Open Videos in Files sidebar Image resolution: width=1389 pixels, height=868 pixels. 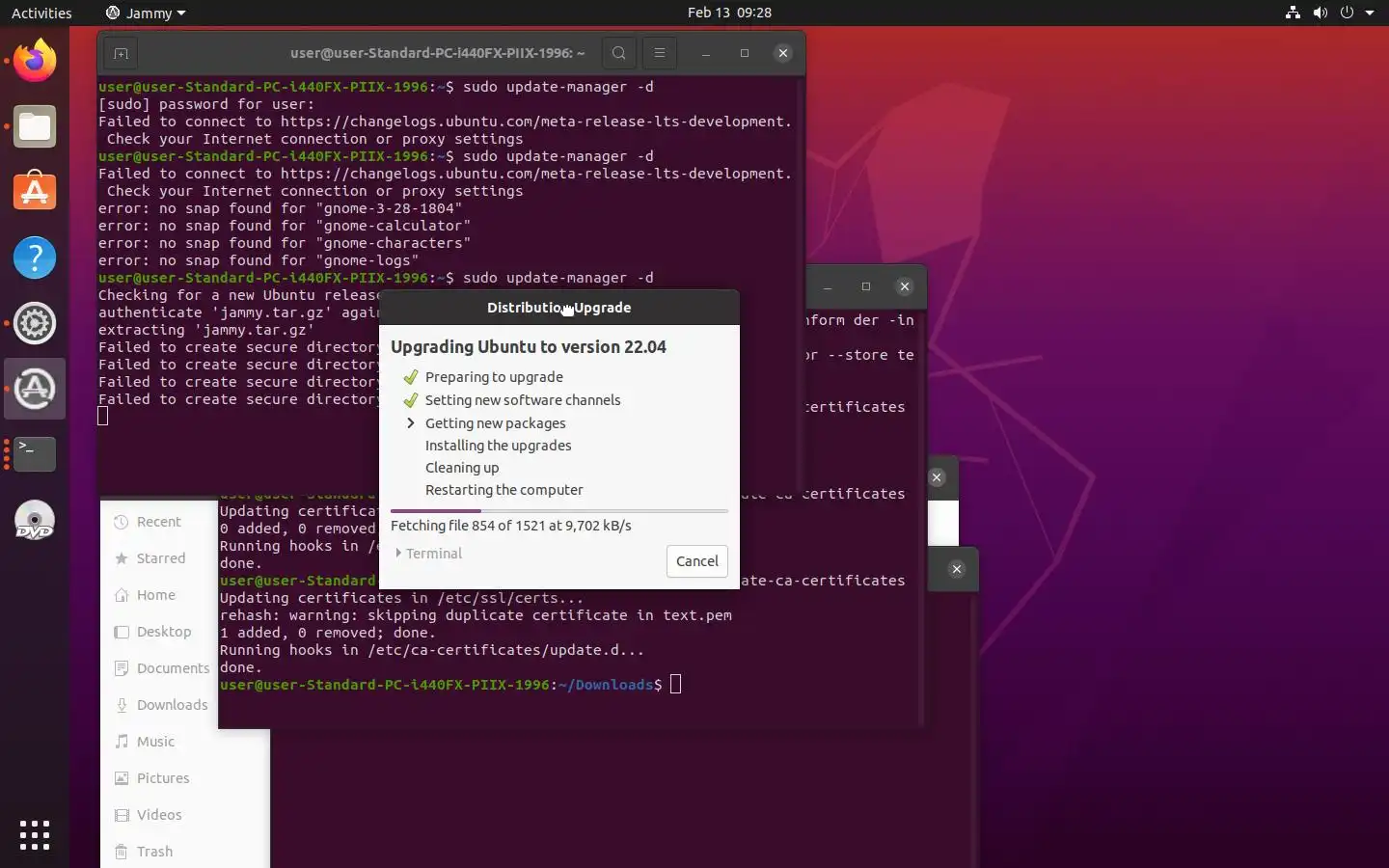[x=159, y=815]
